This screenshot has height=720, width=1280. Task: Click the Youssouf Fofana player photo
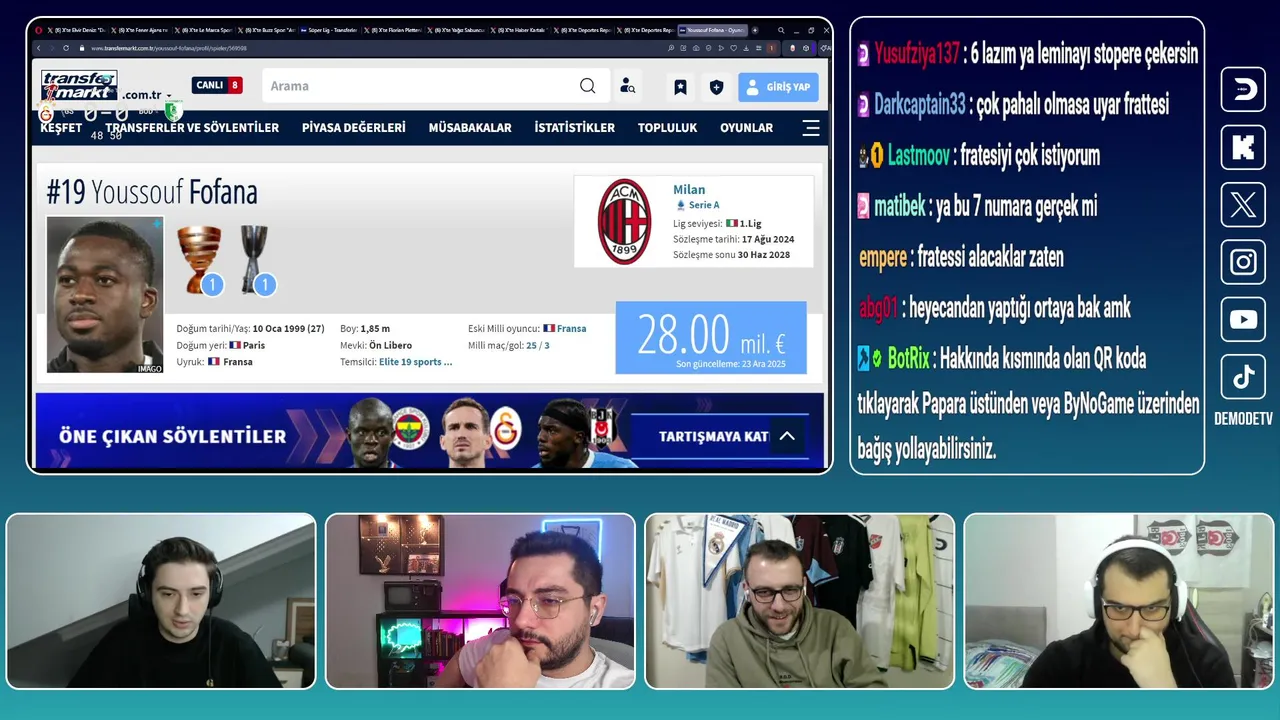(x=105, y=295)
